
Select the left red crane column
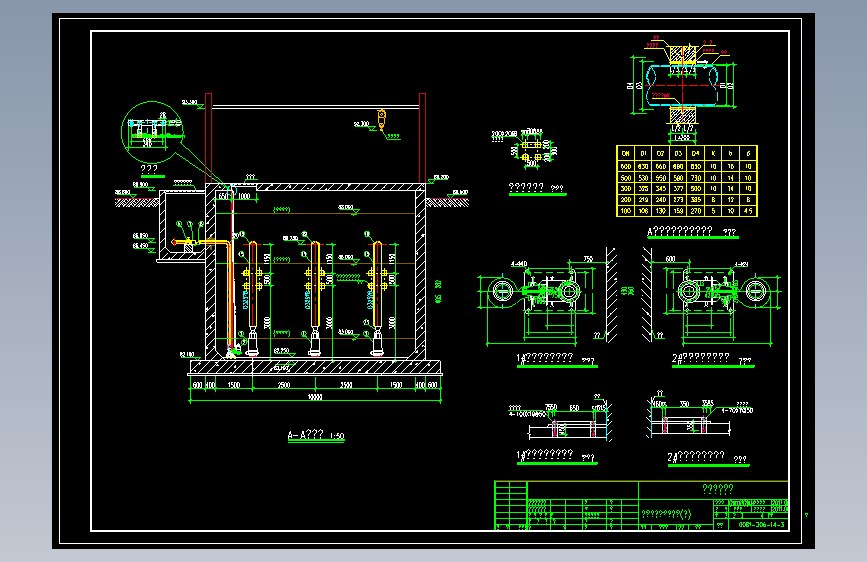coord(208,138)
